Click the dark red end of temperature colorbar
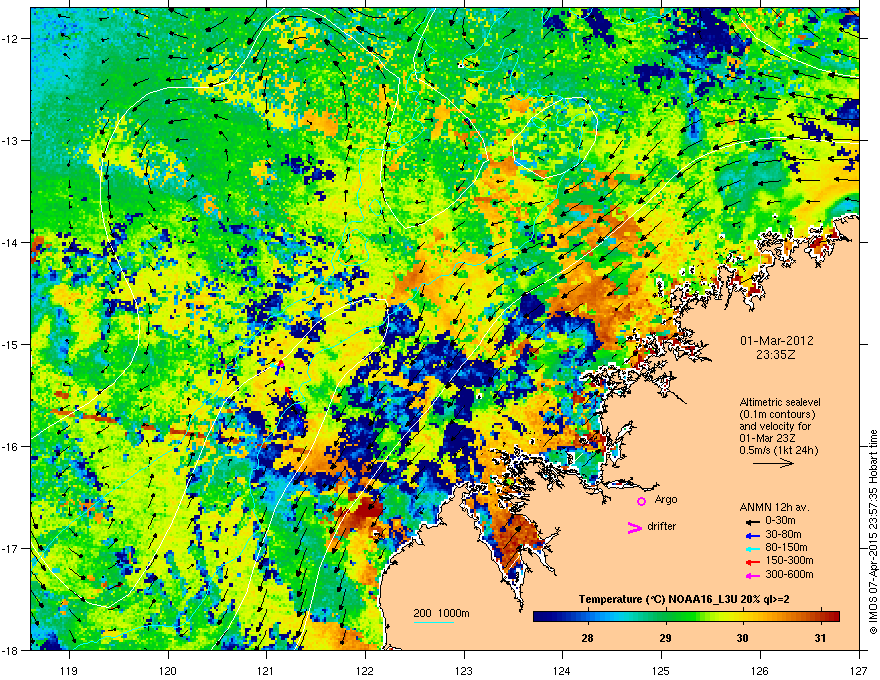The image size is (880, 680). 835,617
